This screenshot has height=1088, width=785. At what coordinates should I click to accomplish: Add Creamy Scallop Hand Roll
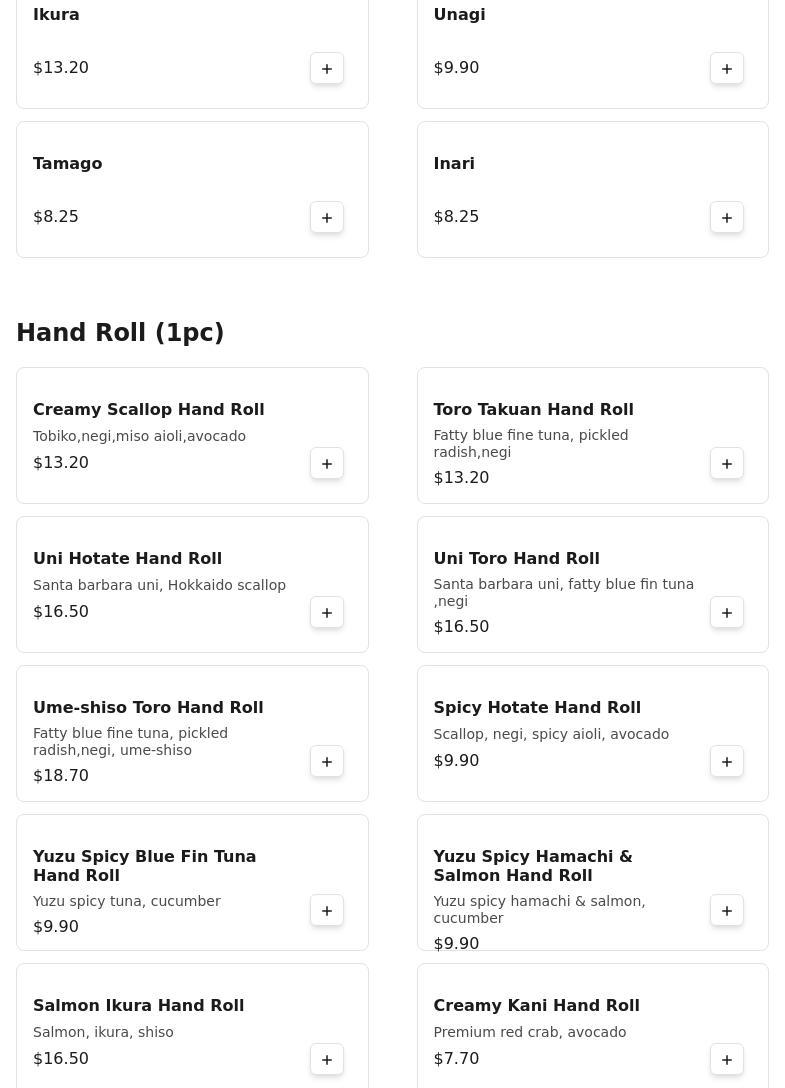[327, 463]
